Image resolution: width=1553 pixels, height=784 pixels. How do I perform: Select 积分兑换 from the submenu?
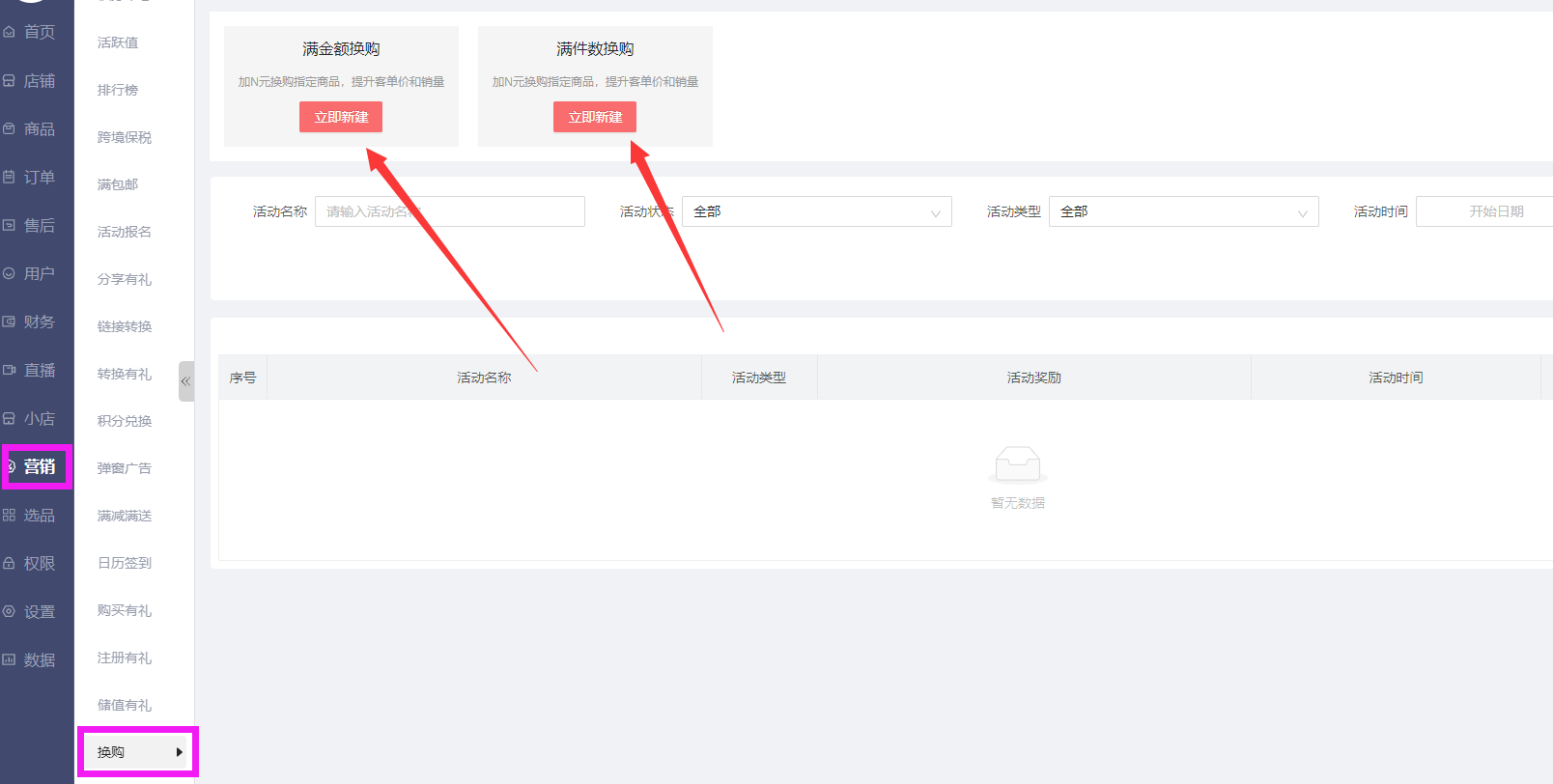click(x=125, y=421)
